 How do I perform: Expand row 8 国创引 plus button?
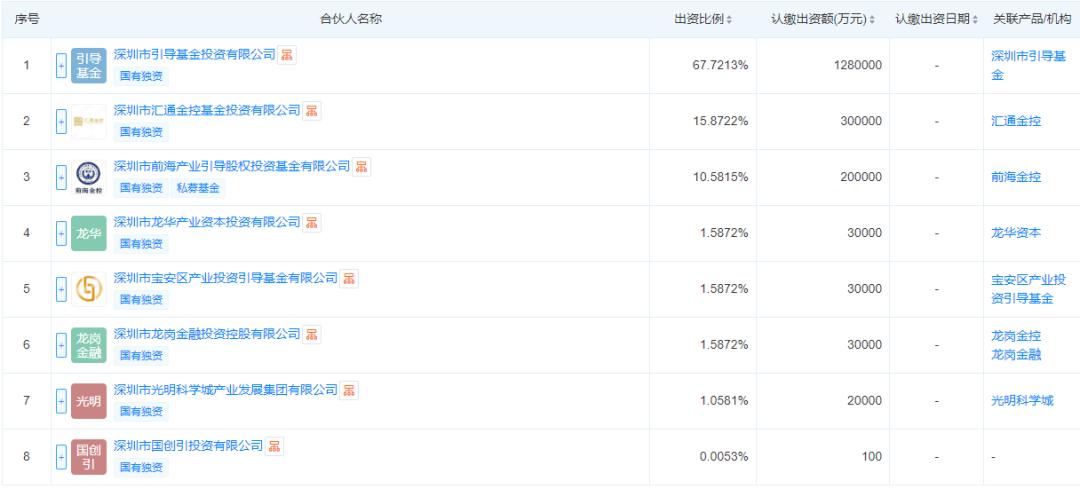[x=61, y=458]
